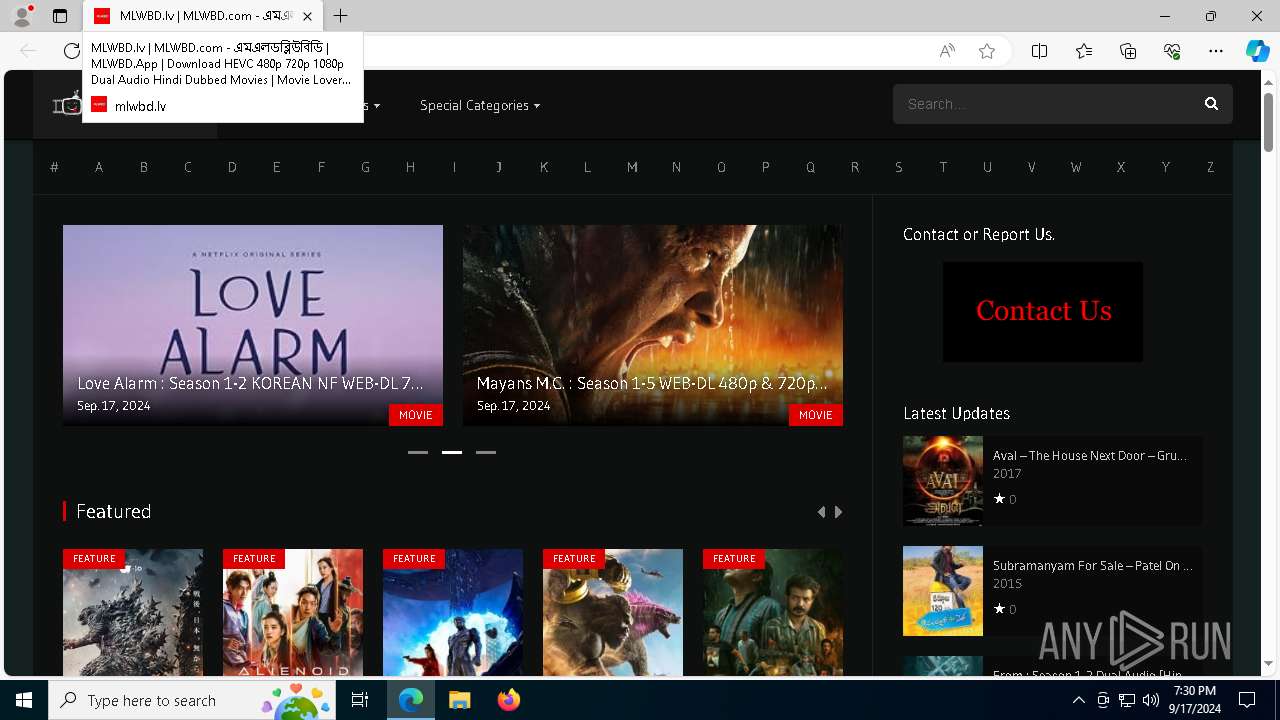Open Copilot sidebar icon
Viewport: 1280px width, 720px height.
pos(1257,51)
